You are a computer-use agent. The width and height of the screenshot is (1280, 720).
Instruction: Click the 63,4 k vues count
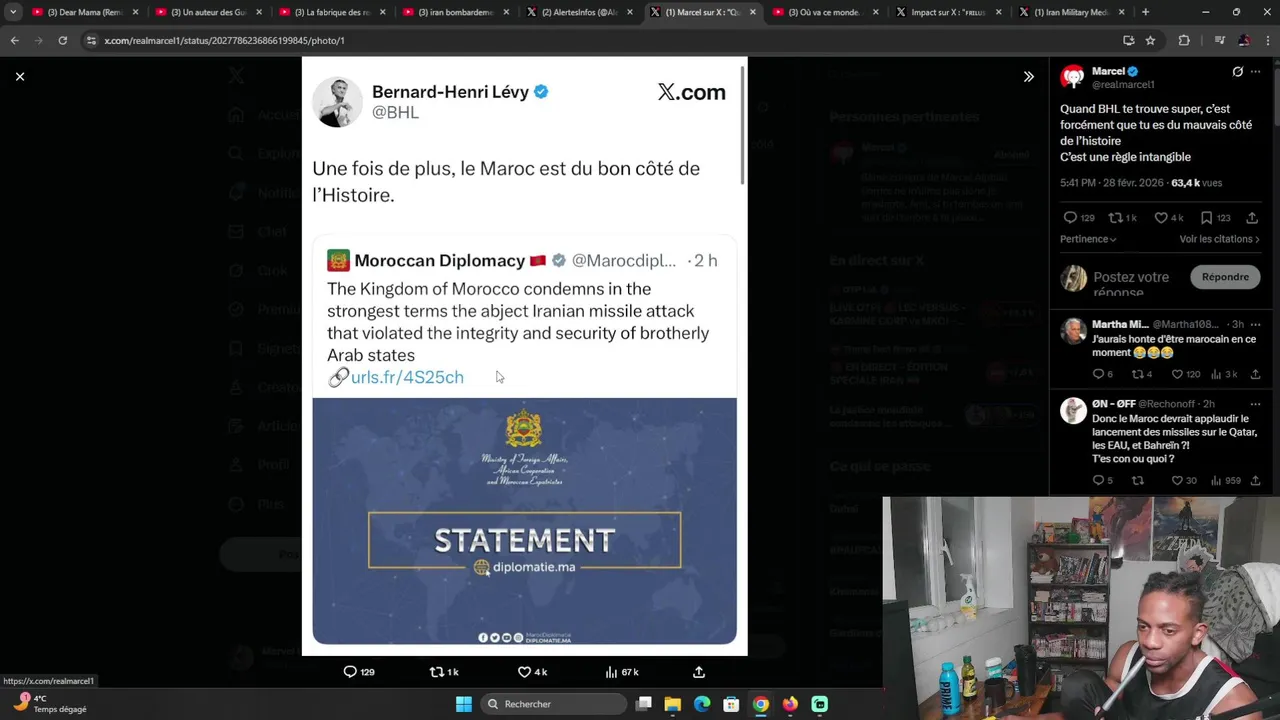[x=1196, y=183]
